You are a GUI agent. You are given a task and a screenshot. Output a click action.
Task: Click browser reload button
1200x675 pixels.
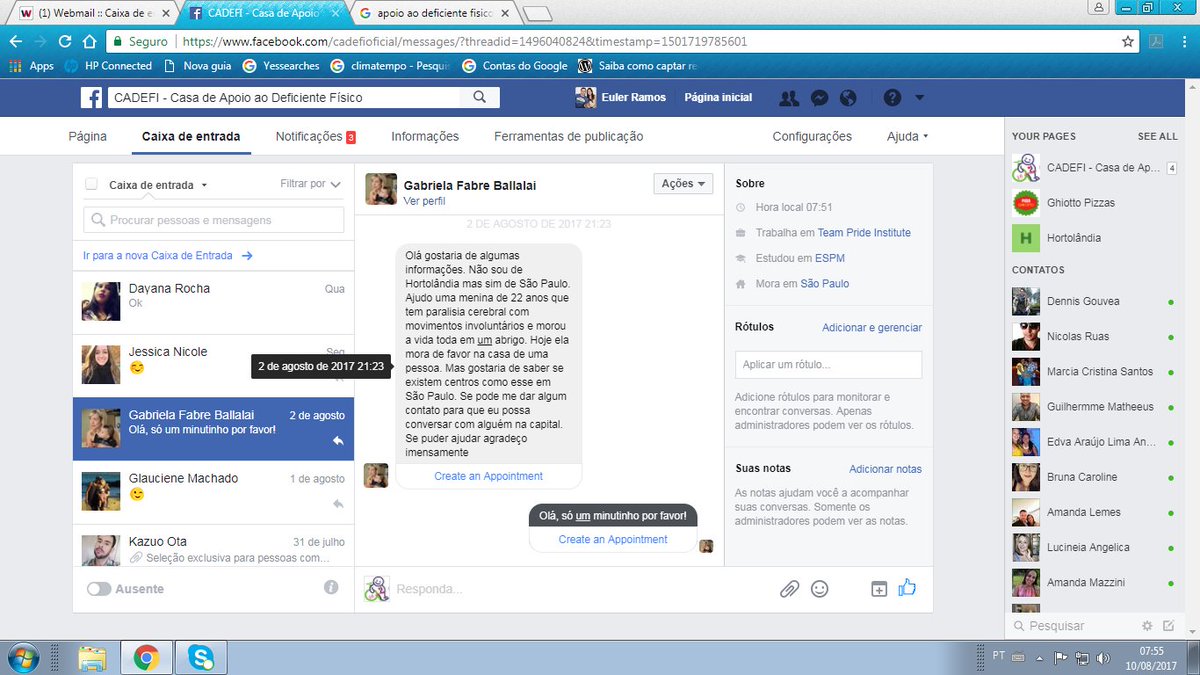(65, 42)
